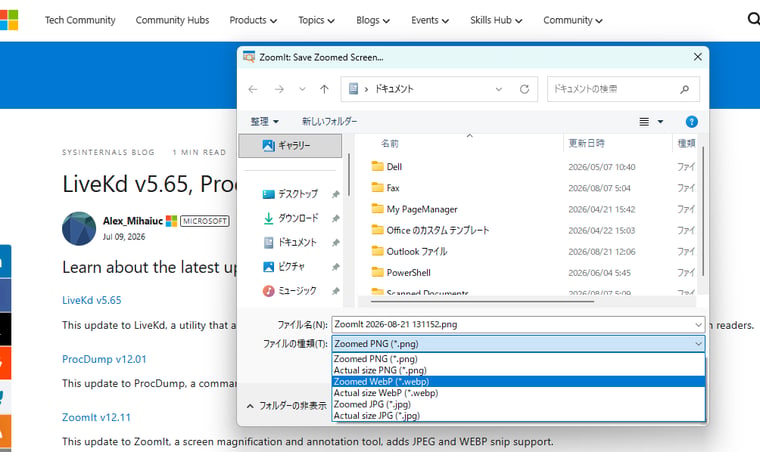Screen dimensions: 760x452
Task: Sort by 更新日時 column header
Action: click(586, 143)
